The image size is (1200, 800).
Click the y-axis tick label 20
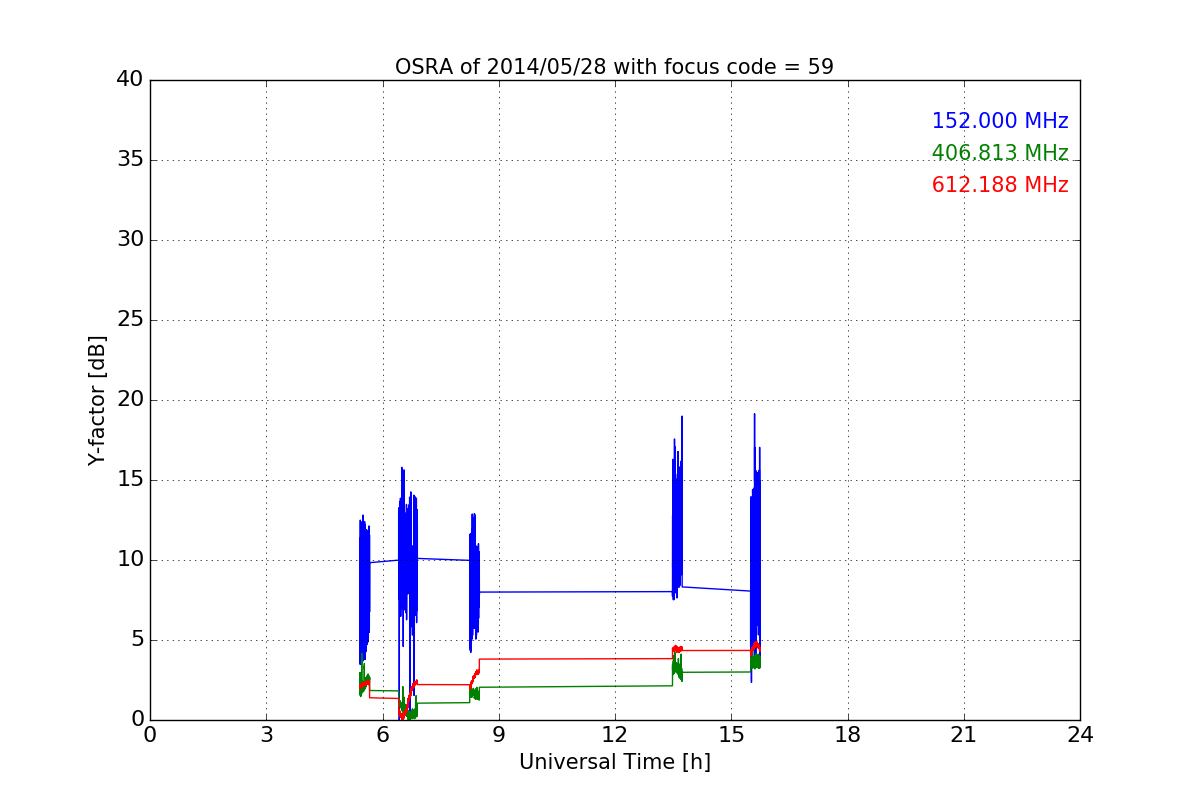[x=130, y=400]
